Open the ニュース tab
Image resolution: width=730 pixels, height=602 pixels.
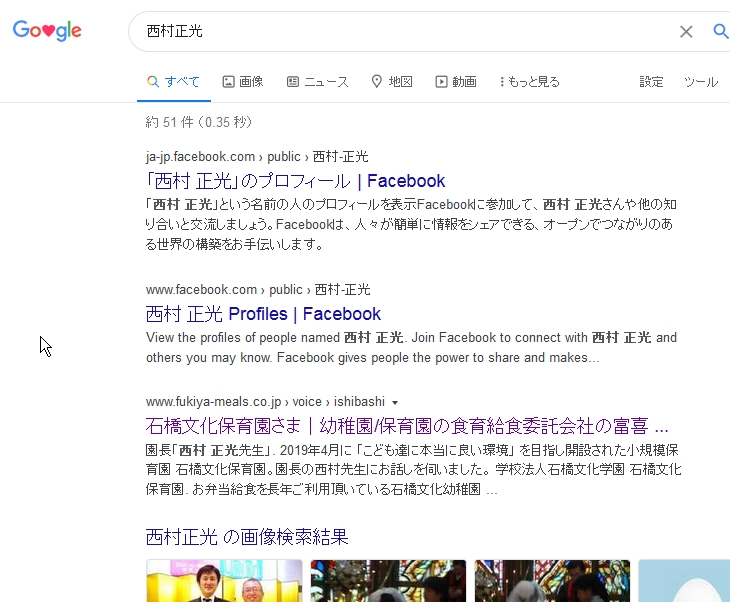click(x=318, y=82)
